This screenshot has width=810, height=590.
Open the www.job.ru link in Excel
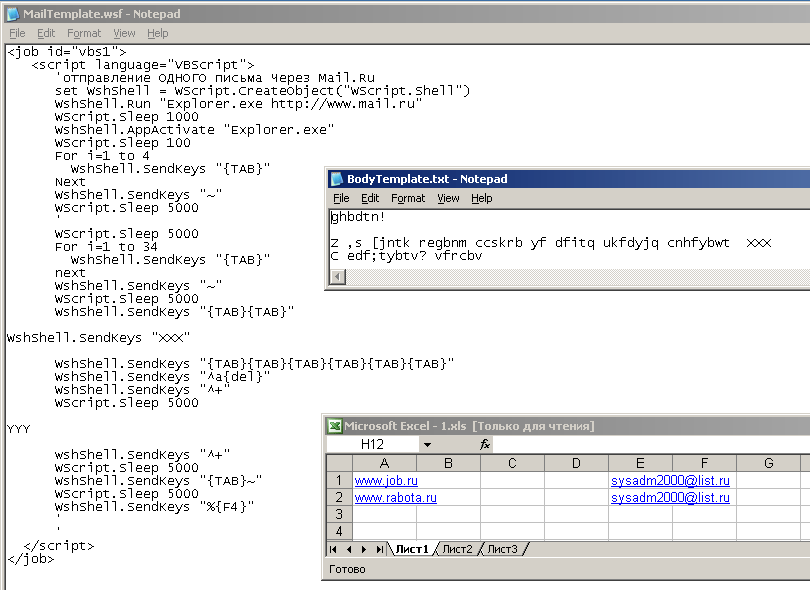(386, 480)
